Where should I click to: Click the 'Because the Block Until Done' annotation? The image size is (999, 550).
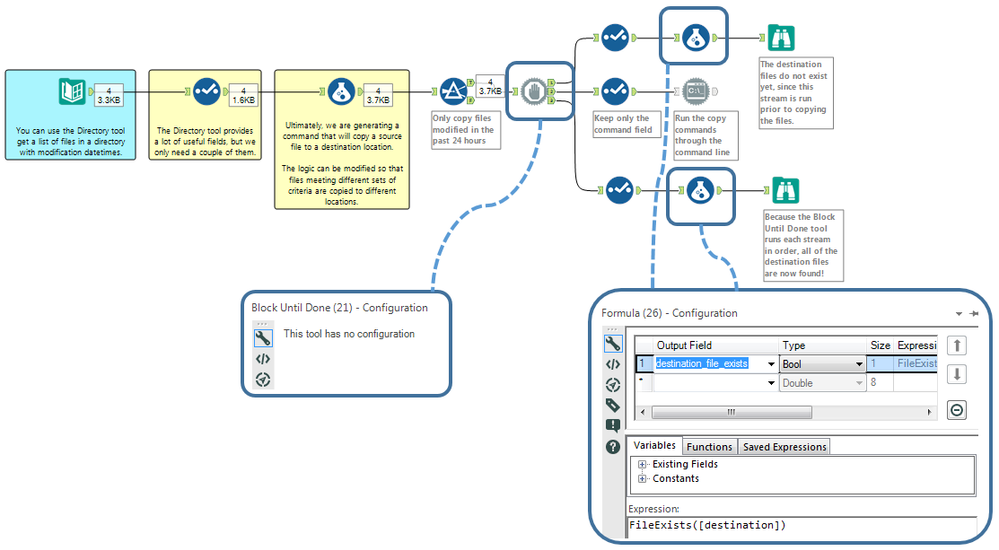click(x=803, y=245)
